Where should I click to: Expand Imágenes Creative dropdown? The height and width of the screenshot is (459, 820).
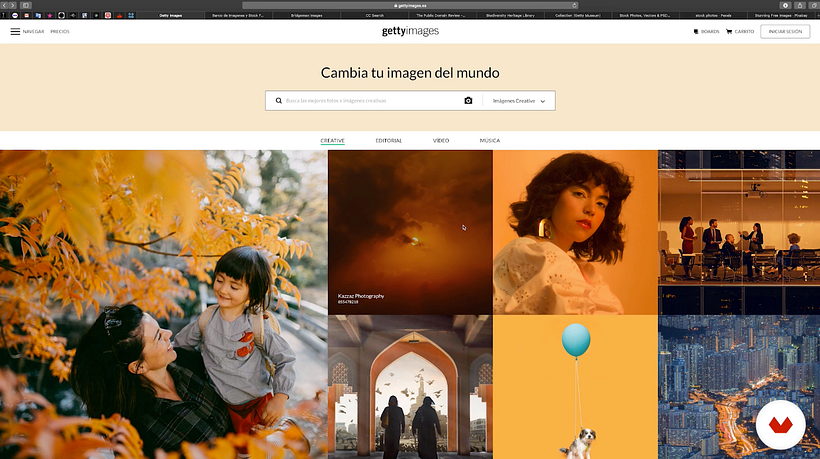[518, 101]
